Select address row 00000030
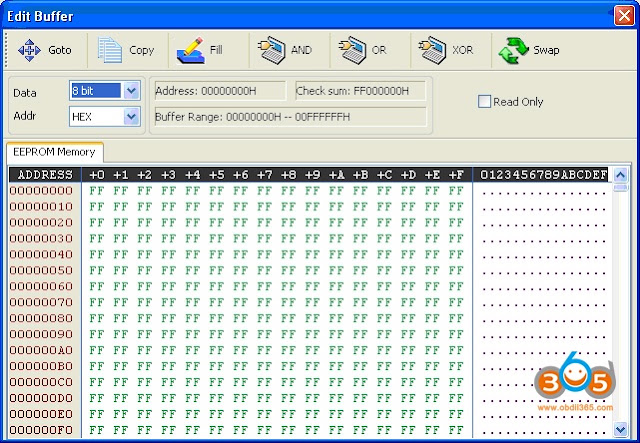Viewport: 640px width, 443px height. (x=41, y=238)
